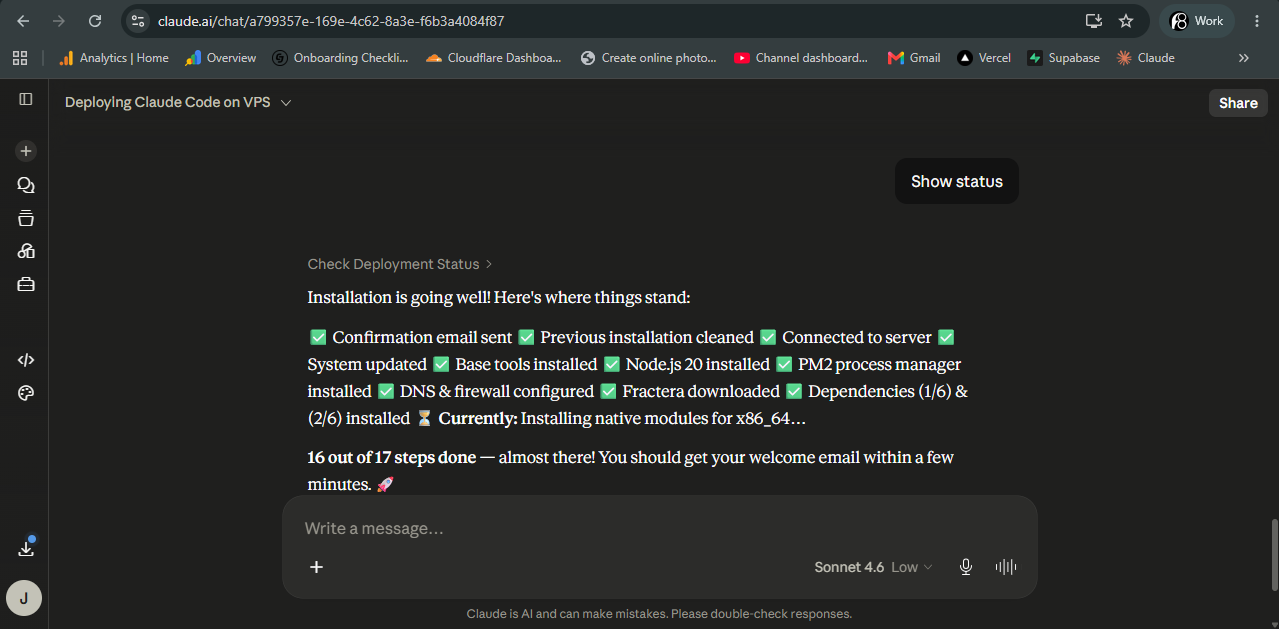Open the Claude bookmark

tap(1146, 58)
